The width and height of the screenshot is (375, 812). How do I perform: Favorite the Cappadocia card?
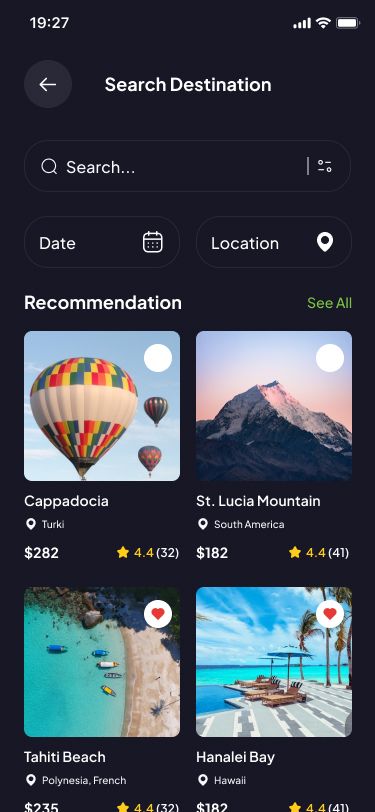[x=158, y=358]
